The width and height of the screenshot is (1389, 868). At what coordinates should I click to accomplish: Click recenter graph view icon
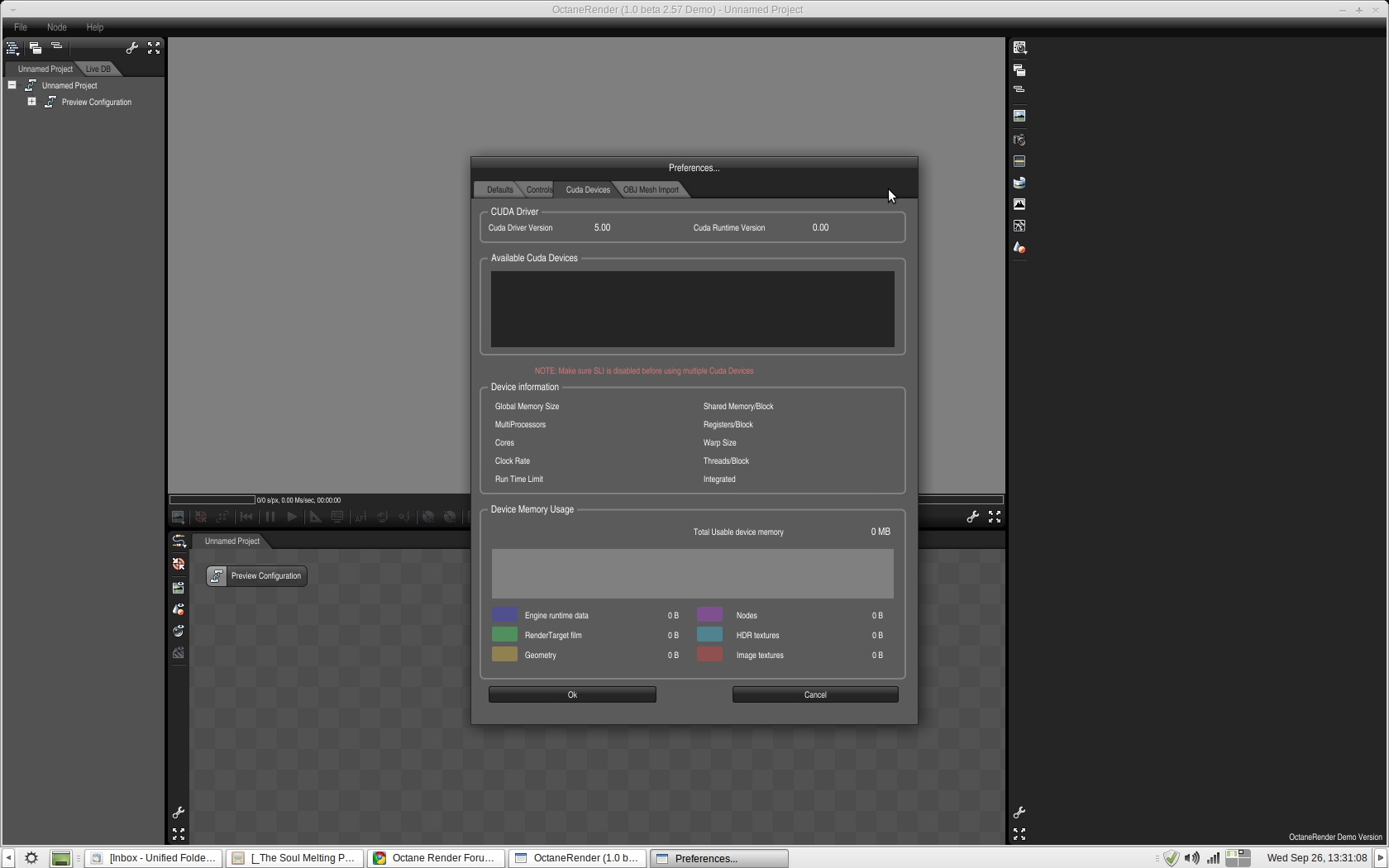click(179, 565)
